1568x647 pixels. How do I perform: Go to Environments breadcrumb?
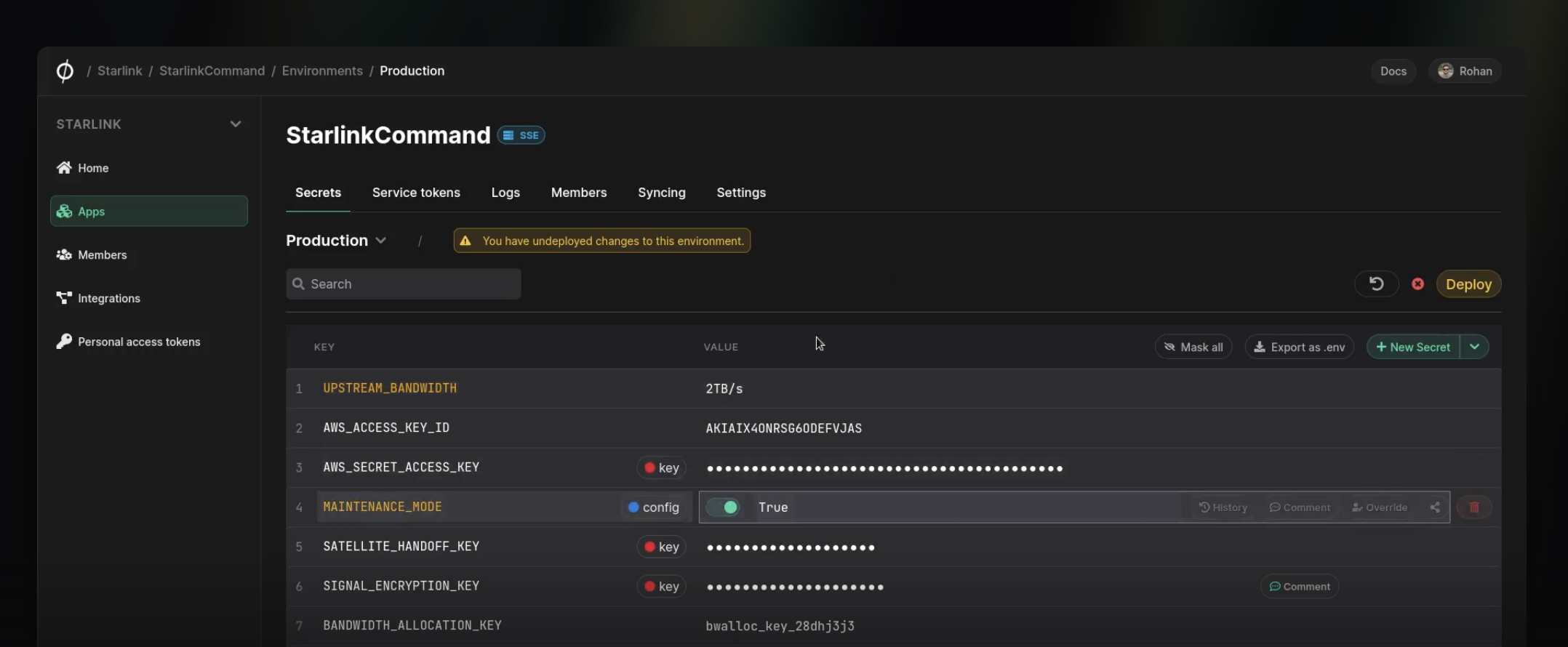click(322, 71)
